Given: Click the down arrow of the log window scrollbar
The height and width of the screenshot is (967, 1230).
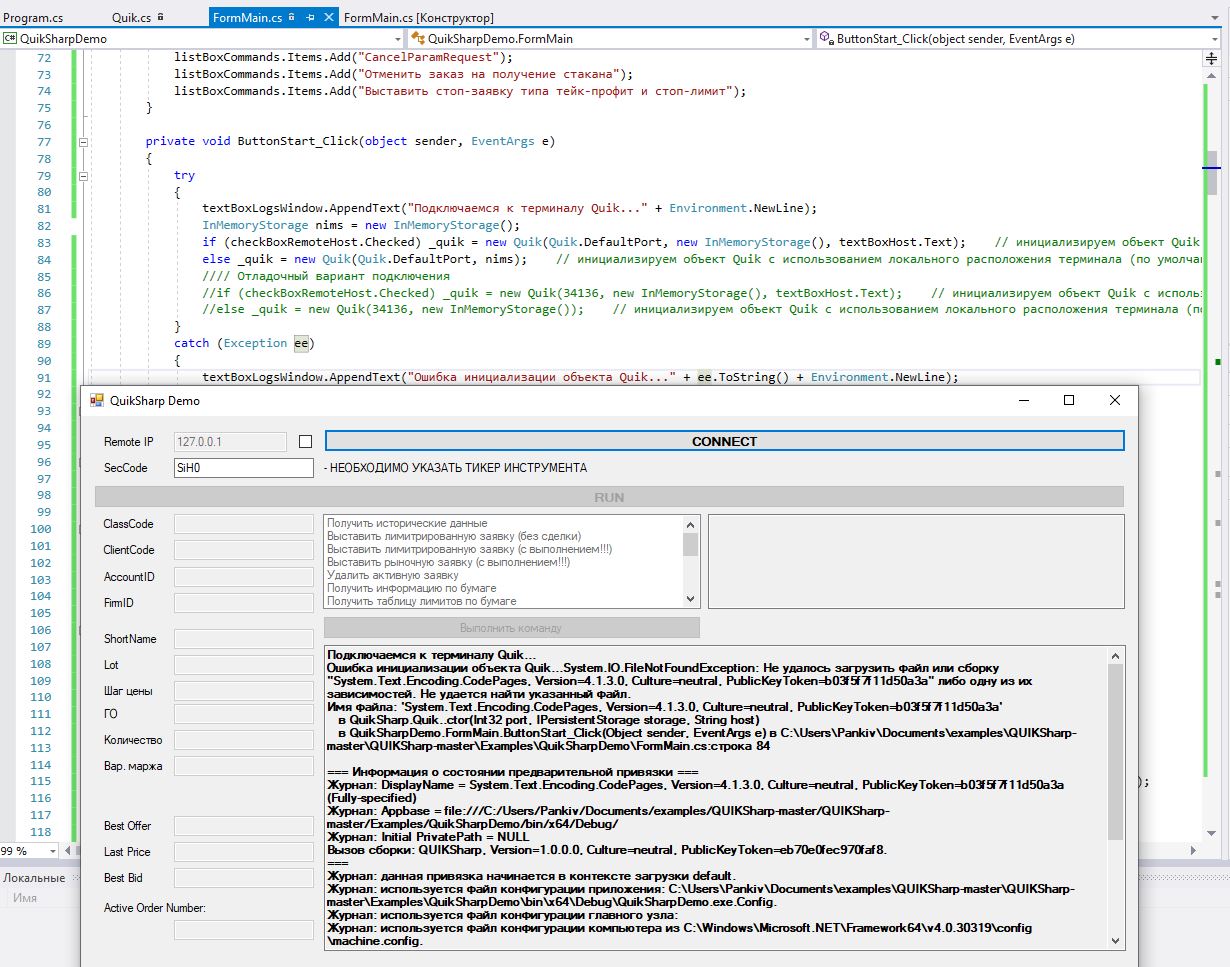Looking at the screenshot, I should (1113, 940).
